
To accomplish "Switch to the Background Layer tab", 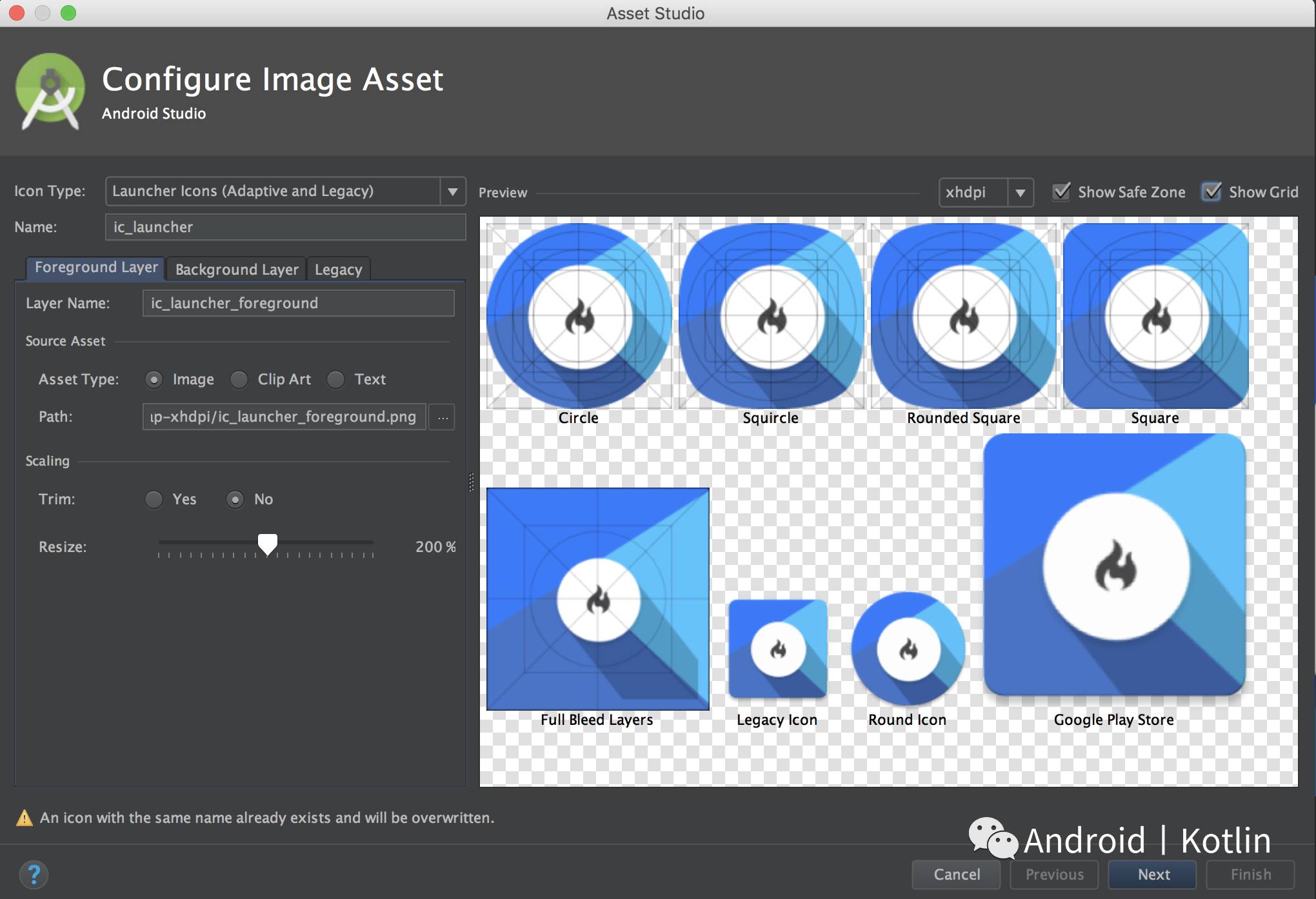I will click(x=237, y=269).
